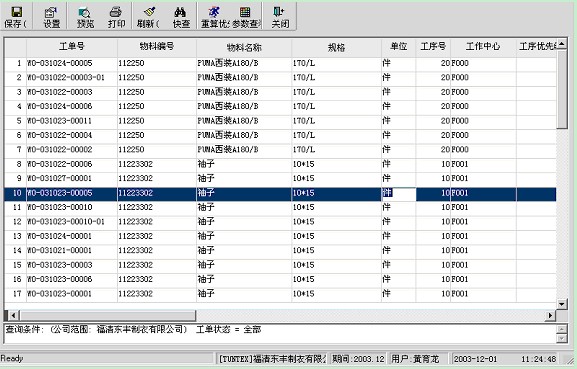
Task: Select work order WO-031024-00006
Action: [60, 106]
